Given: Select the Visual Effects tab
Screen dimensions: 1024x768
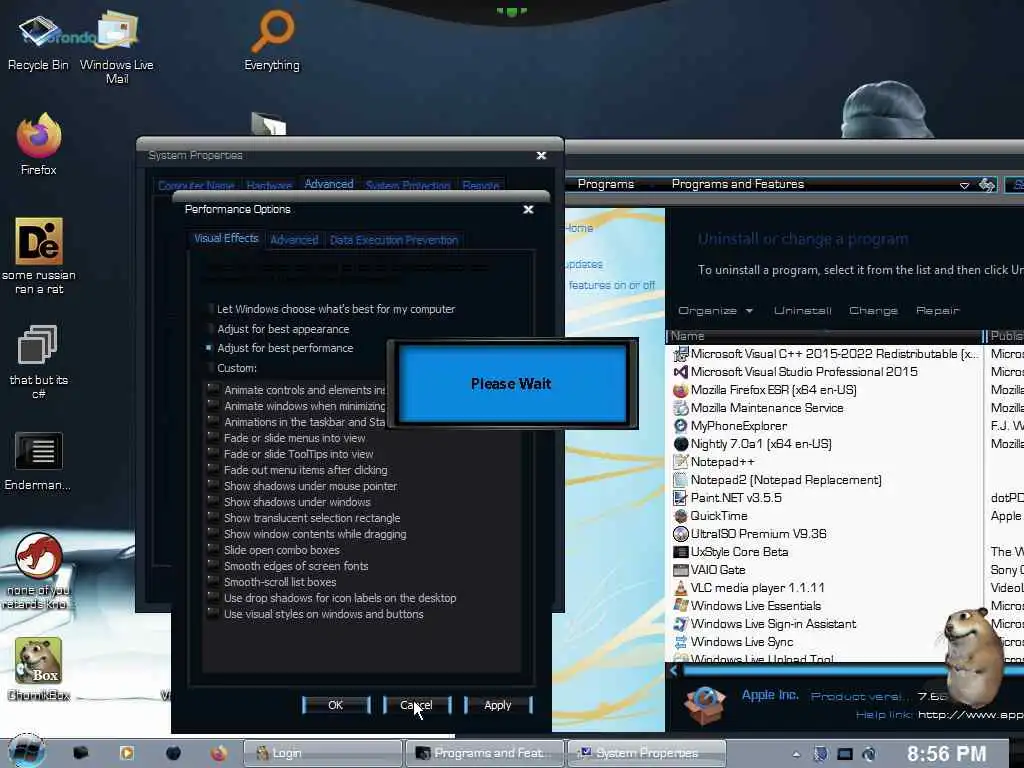Looking at the screenshot, I should click(x=226, y=238).
